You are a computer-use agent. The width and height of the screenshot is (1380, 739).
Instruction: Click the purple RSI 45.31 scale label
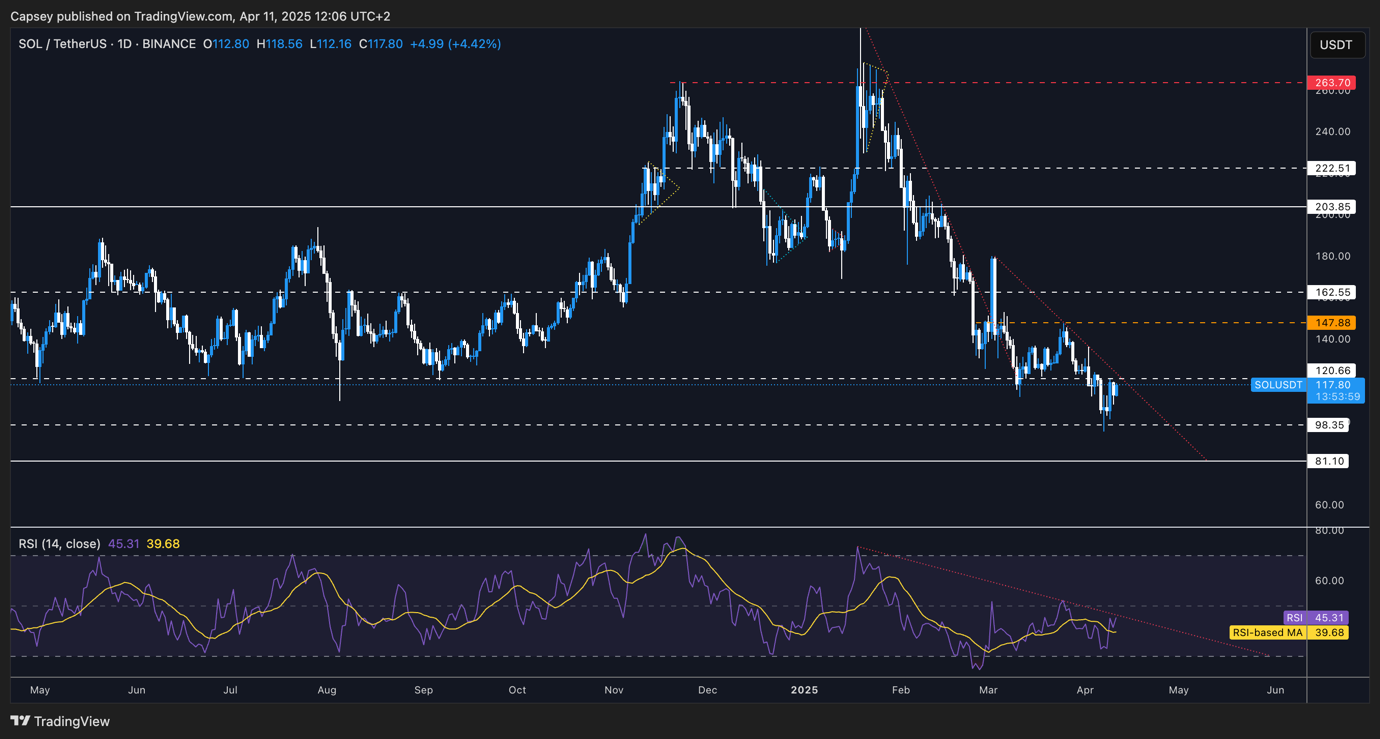[x=1317, y=618]
